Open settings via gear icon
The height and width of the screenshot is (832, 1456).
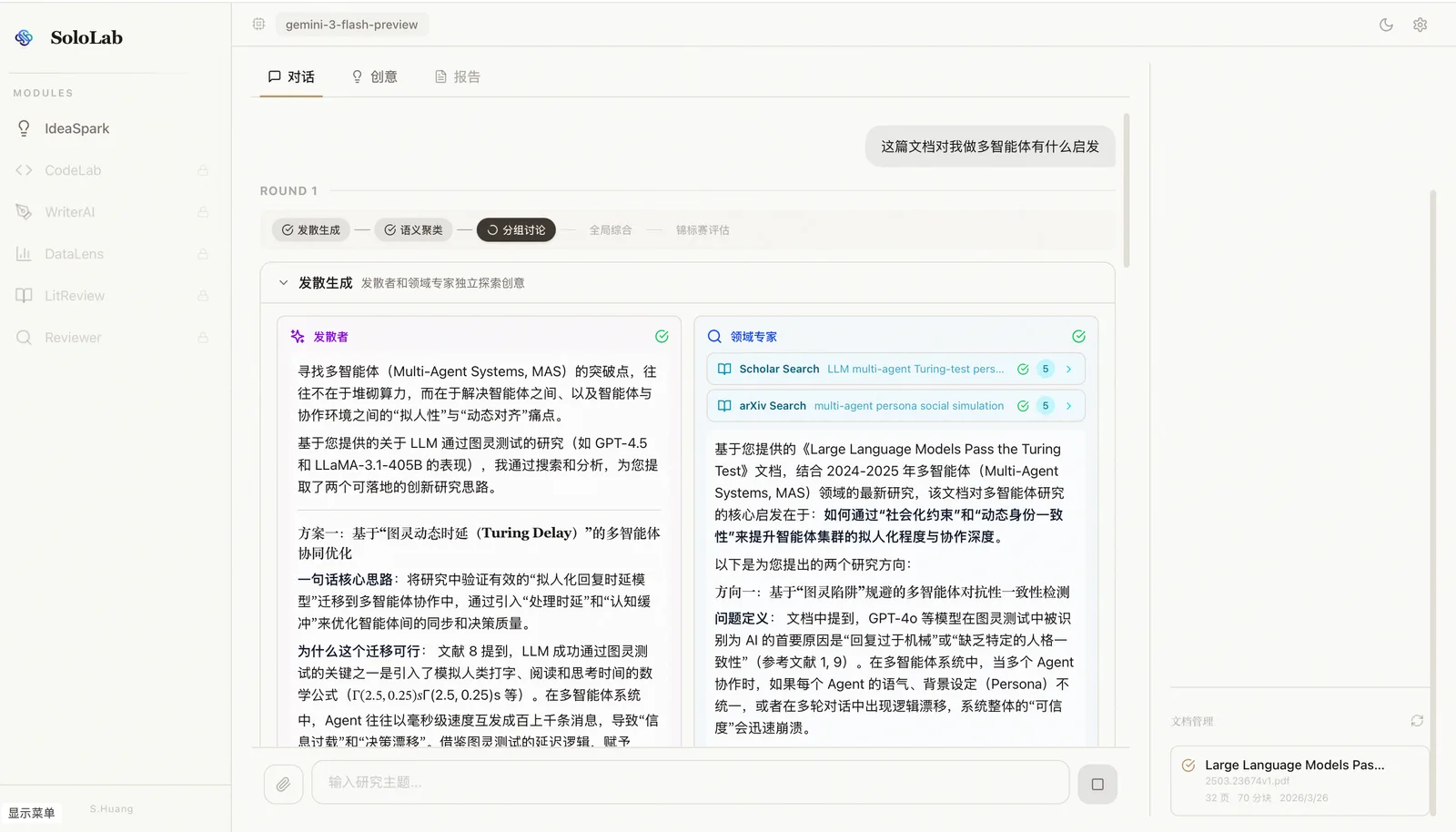(1420, 25)
